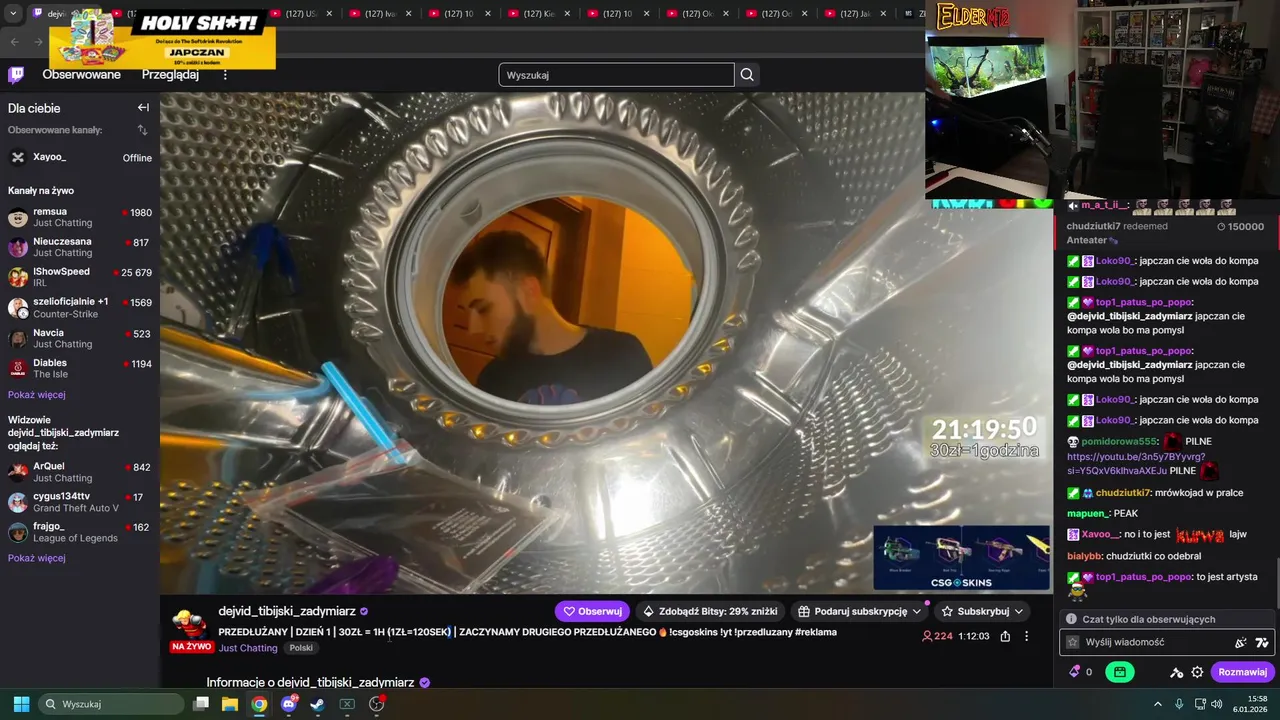Open the streamer name dejvid_tibijski_zadymiarz
1280x720 pixels.
pos(287,611)
